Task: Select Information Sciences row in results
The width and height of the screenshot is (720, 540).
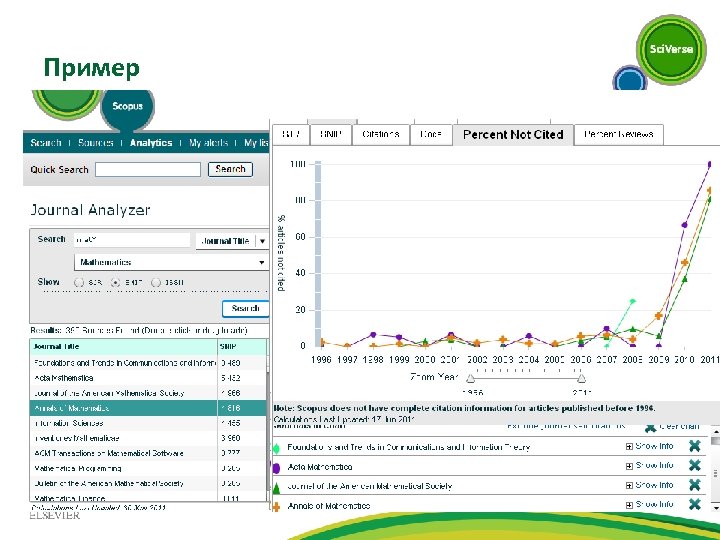Action: [148, 423]
